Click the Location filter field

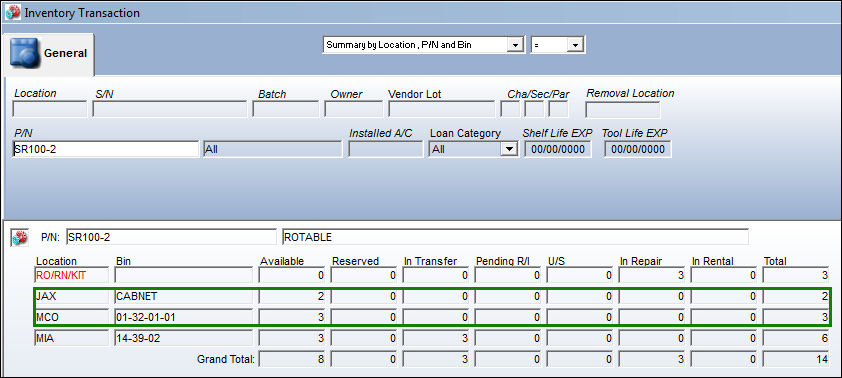click(x=49, y=110)
